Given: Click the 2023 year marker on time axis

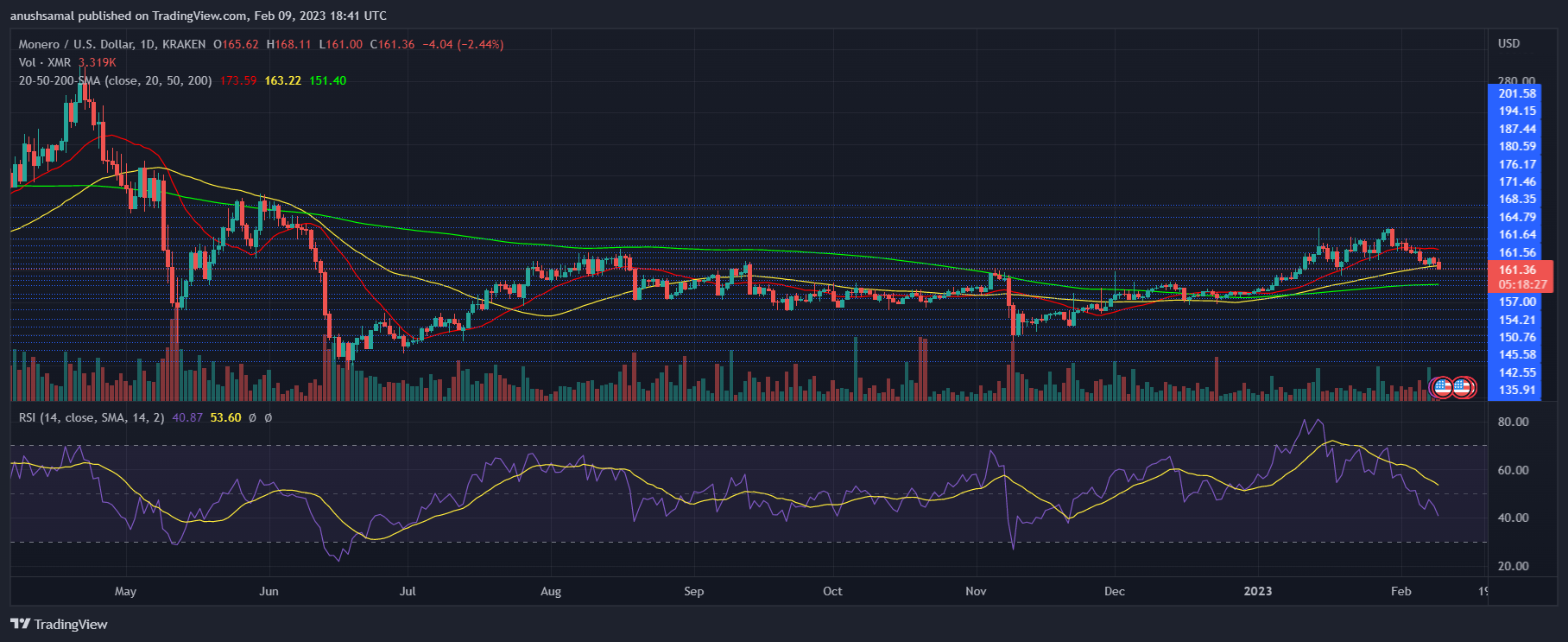Looking at the screenshot, I should (x=1257, y=591).
